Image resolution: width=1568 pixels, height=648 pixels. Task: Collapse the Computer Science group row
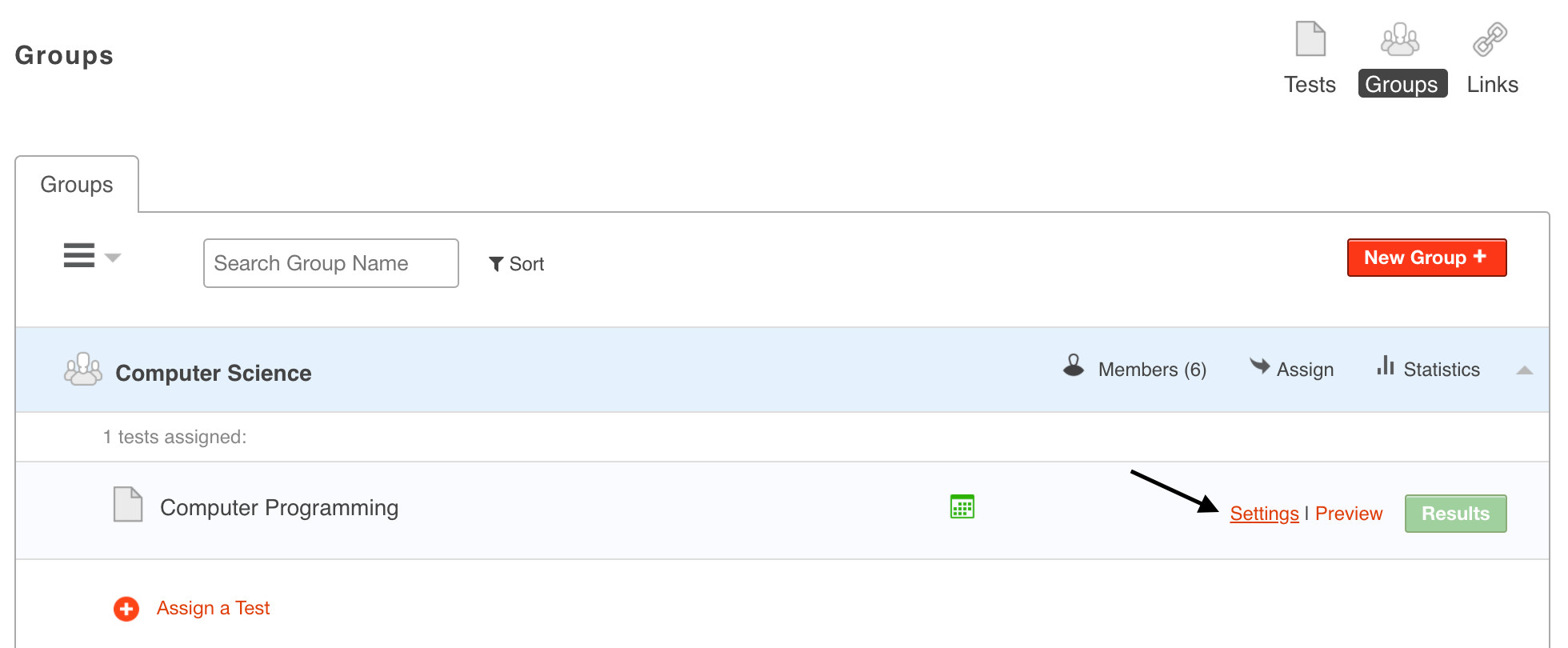pyautogui.click(x=1524, y=370)
